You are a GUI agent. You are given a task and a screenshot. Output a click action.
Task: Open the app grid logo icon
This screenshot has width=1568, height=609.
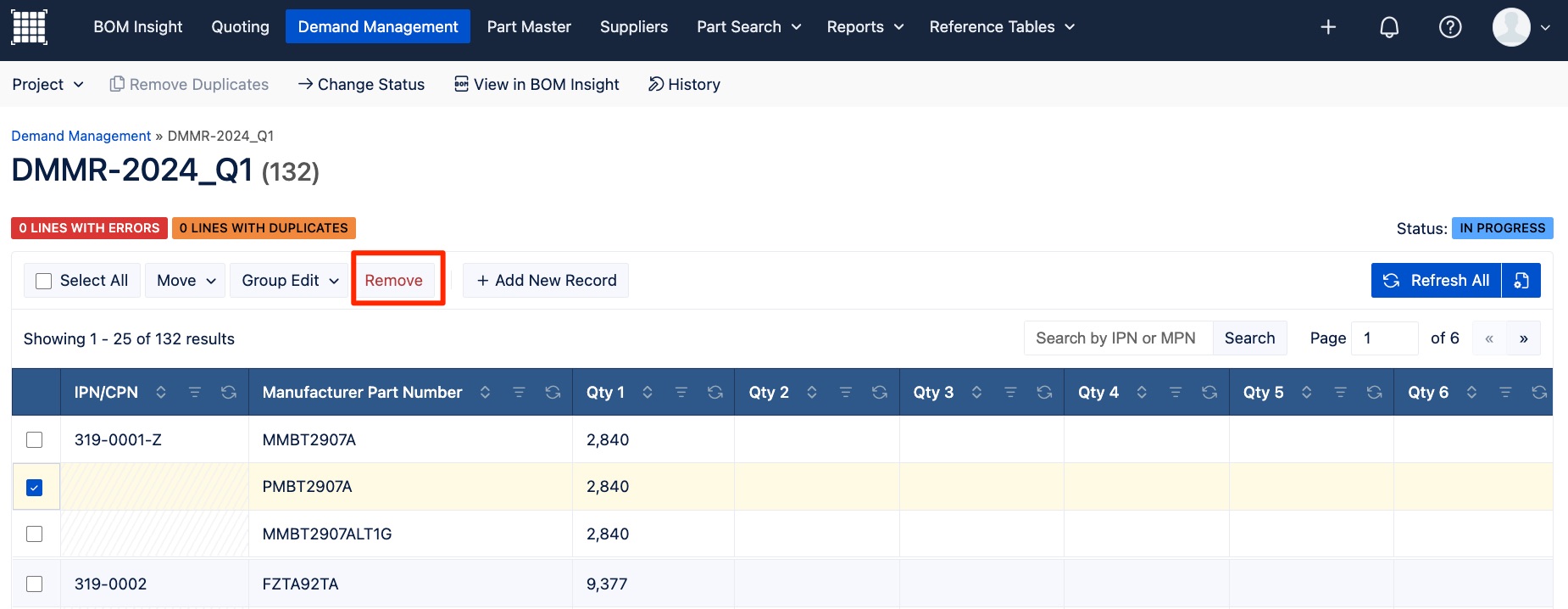pos(29,27)
